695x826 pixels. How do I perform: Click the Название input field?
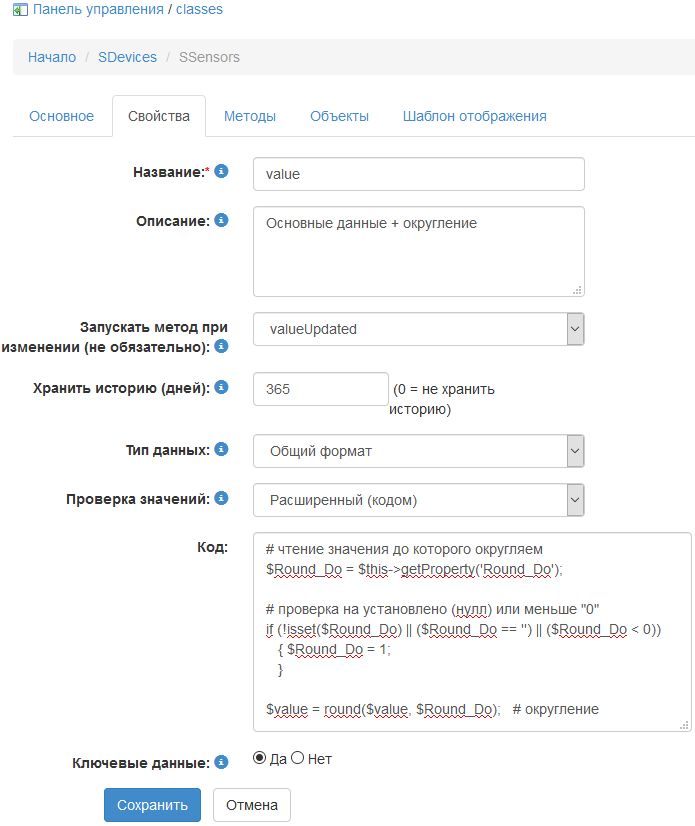(x=418, y=173)
